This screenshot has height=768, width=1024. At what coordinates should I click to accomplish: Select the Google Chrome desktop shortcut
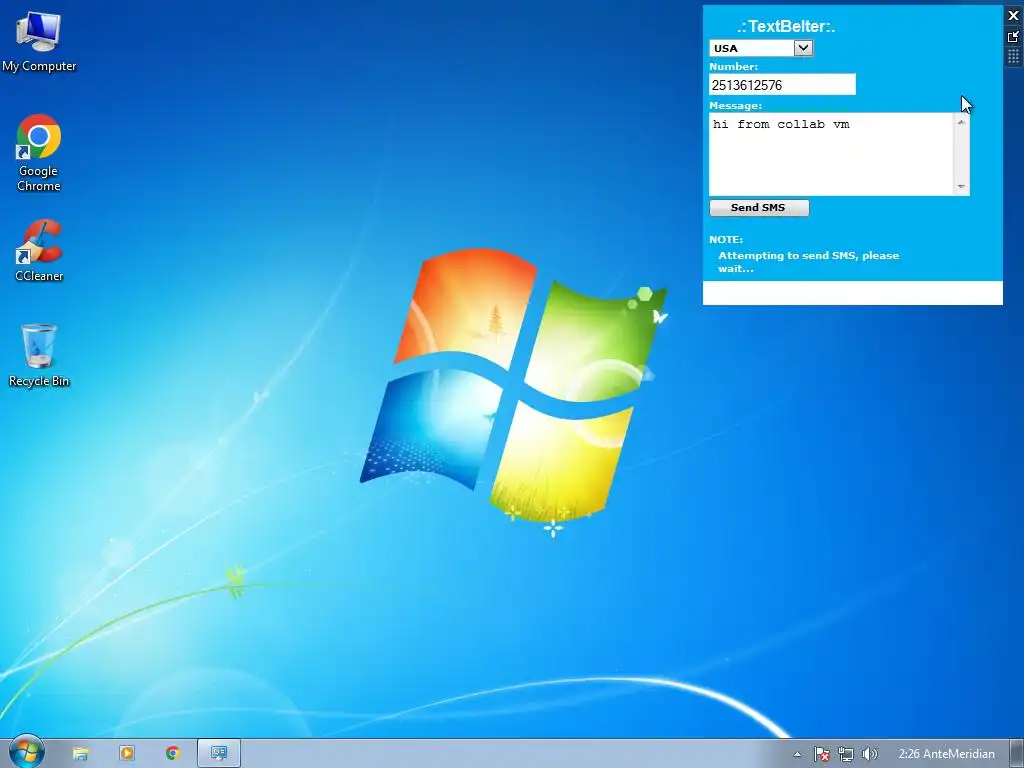[39, 153]
